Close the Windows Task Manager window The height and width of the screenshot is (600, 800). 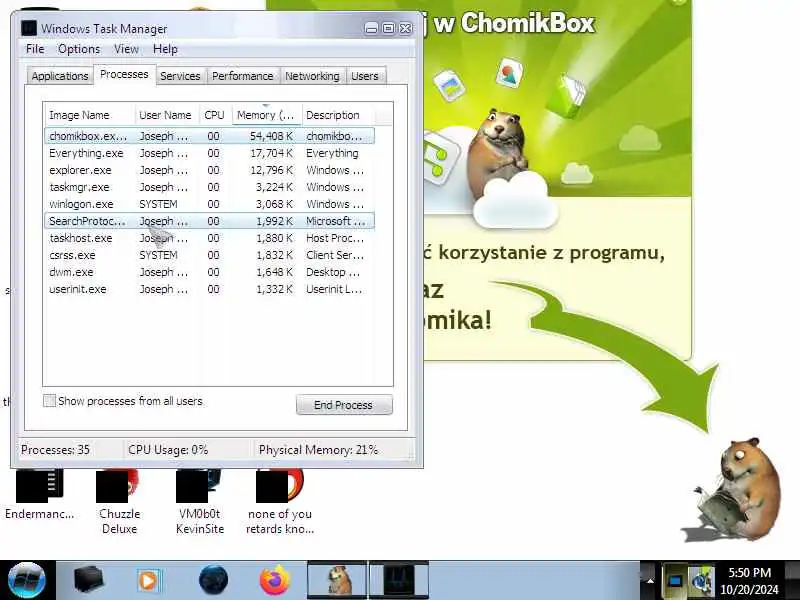pyautogui.click(x=406, y=29)
